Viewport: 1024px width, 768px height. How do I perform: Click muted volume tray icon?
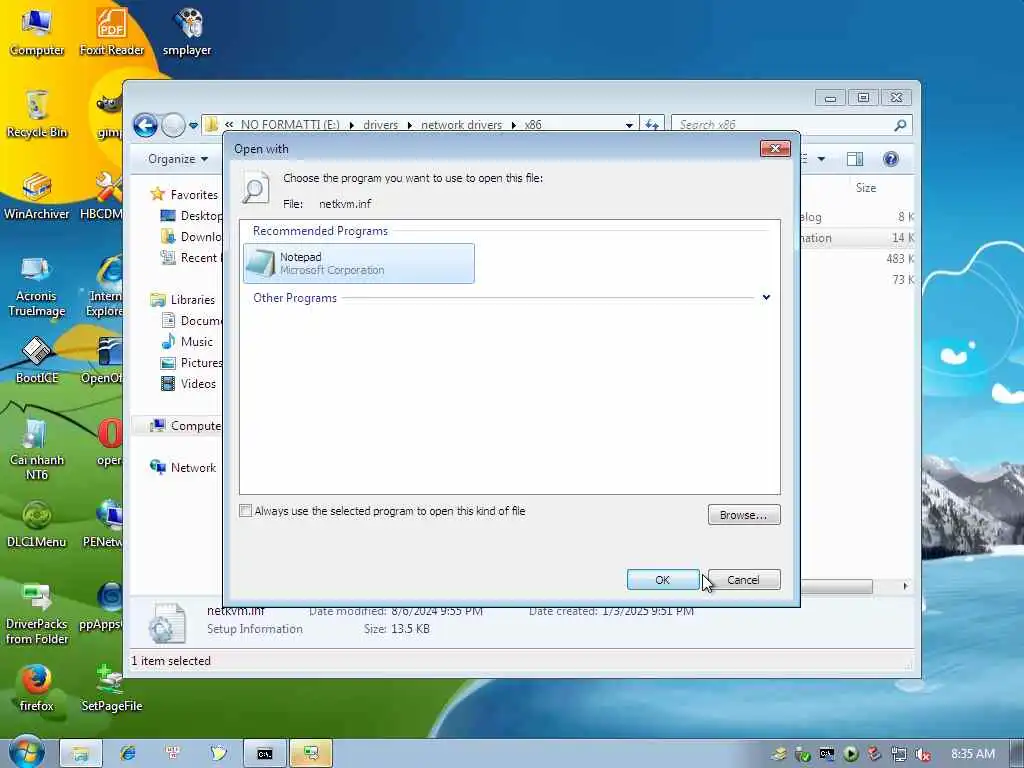coord(923,754)
